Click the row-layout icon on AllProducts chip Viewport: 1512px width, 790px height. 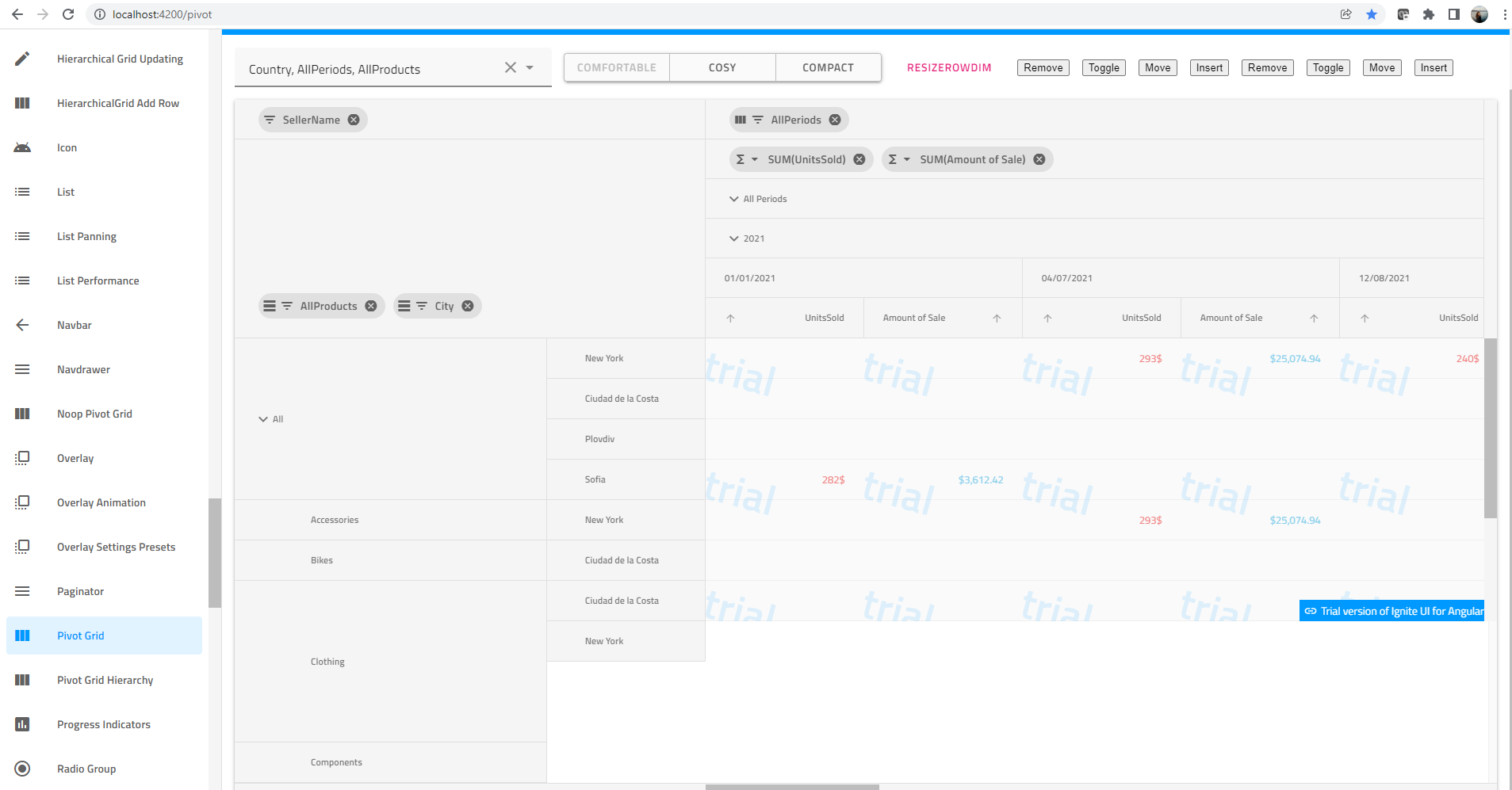point(270,305)
